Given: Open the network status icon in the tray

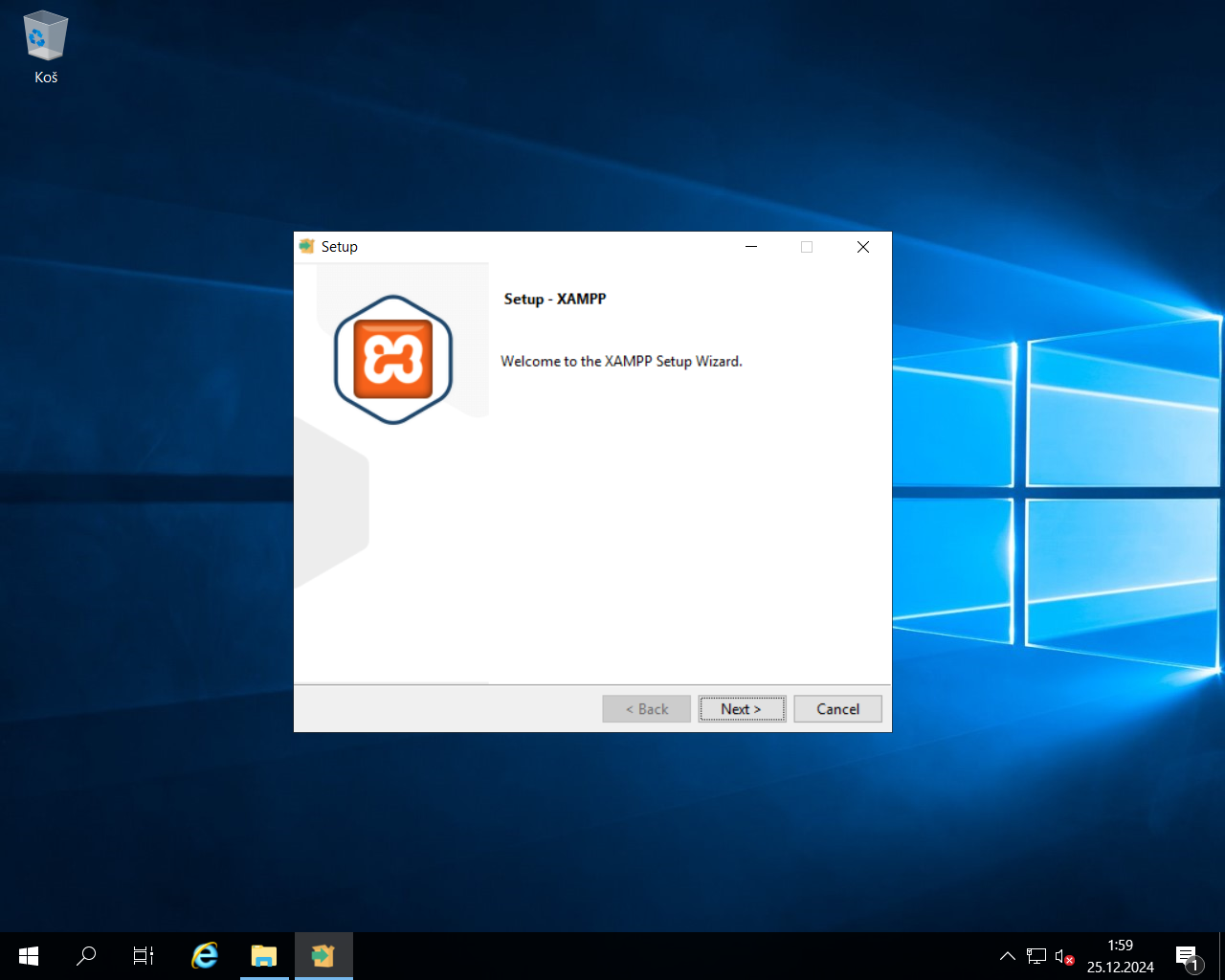Looking at the screenshot, I should (1036, 955).
